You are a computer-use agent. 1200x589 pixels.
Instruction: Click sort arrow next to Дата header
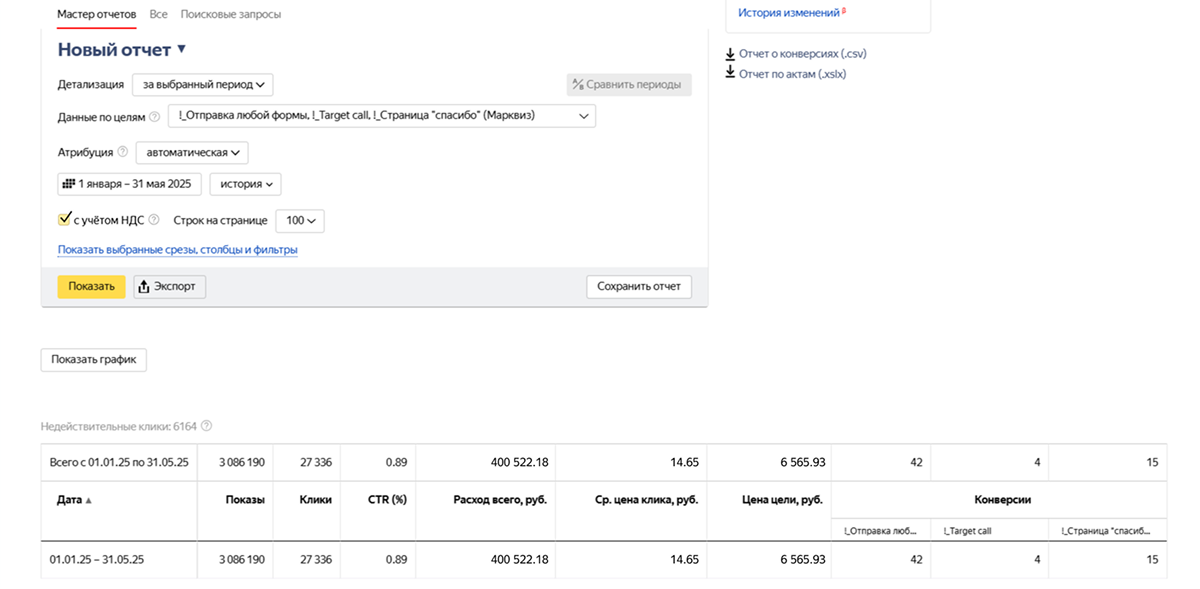pos(89,500)
